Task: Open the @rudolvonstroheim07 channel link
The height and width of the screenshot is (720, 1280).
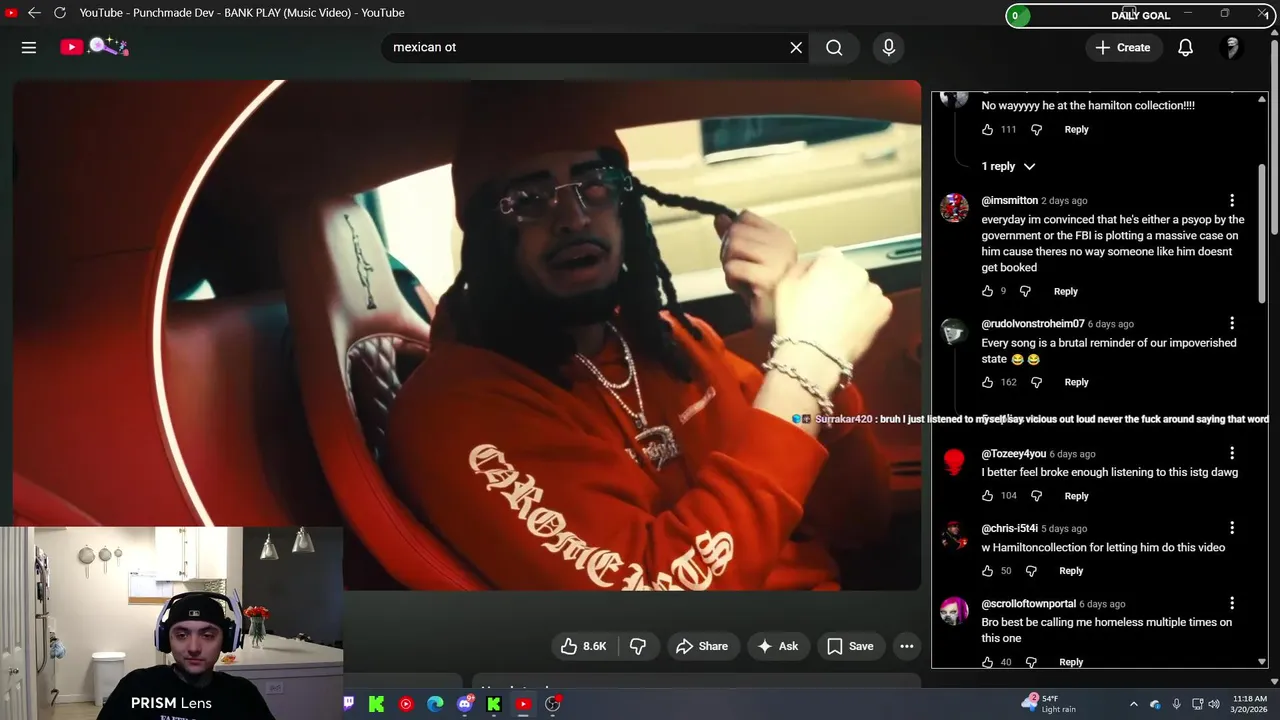Action: click(x=1032, y=324)
